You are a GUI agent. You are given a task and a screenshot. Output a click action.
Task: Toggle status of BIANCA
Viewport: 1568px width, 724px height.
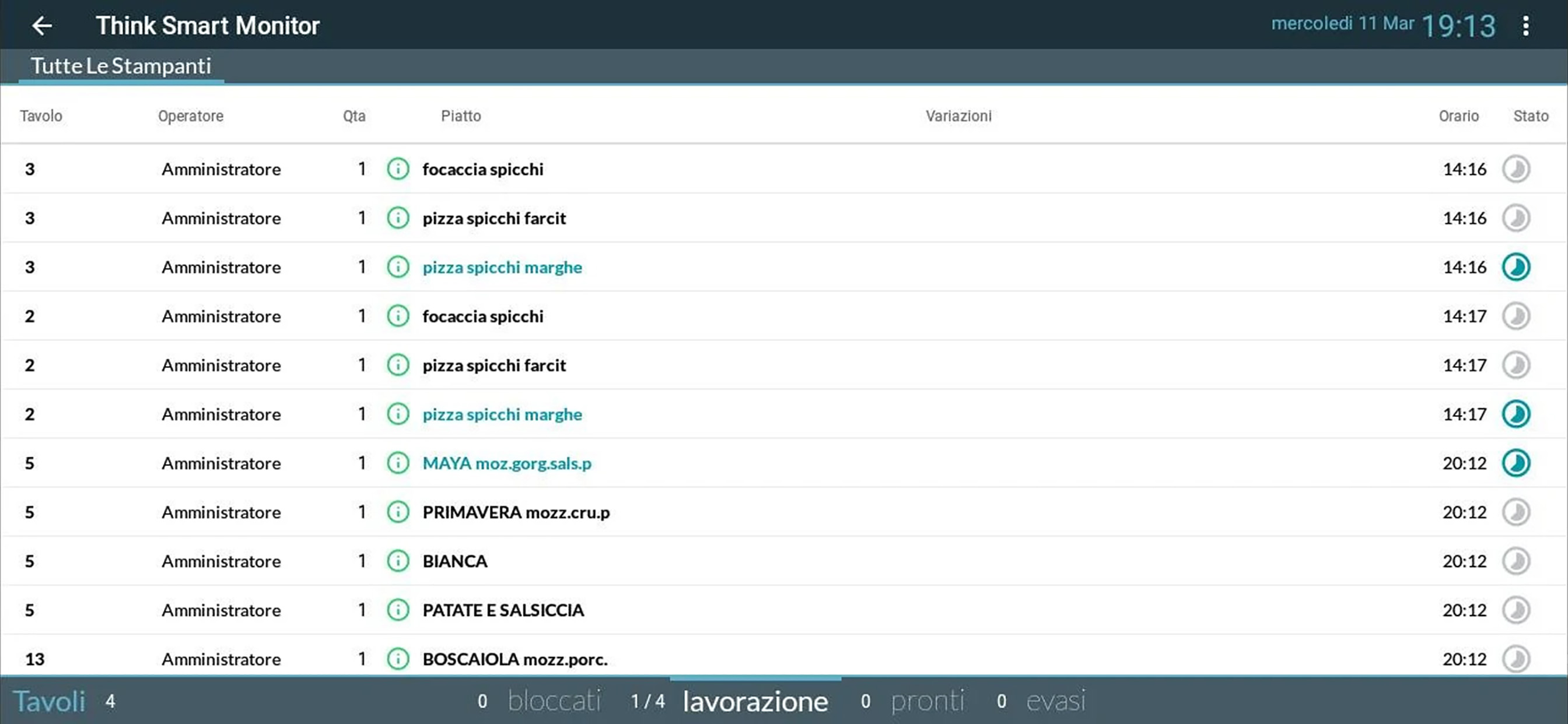(1515, 561)
